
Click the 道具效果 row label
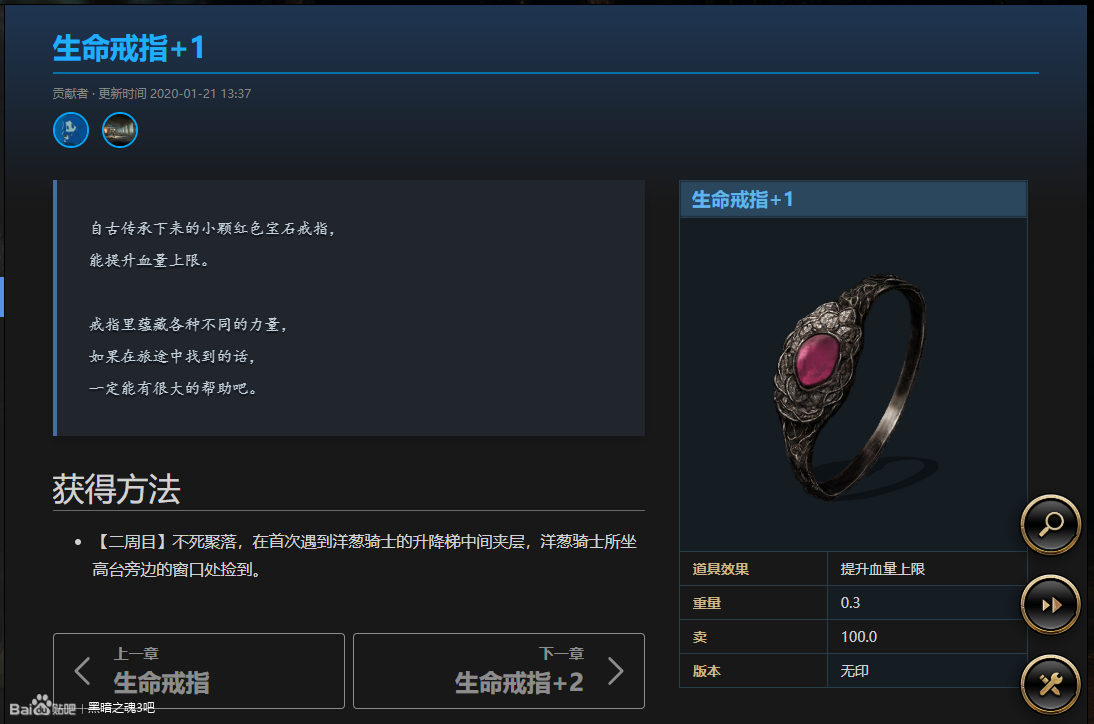(721, 569)
